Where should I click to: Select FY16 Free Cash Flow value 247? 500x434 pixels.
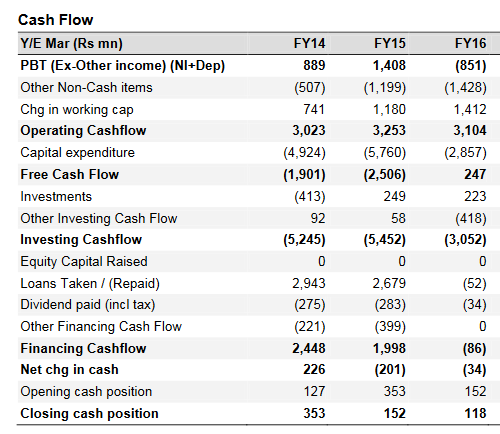coord(475,174)
